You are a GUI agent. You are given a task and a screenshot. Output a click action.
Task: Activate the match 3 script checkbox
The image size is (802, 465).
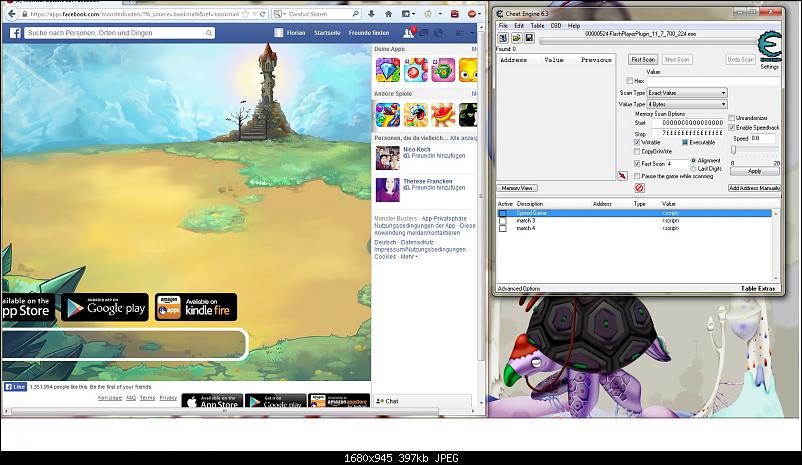[503, 221]
